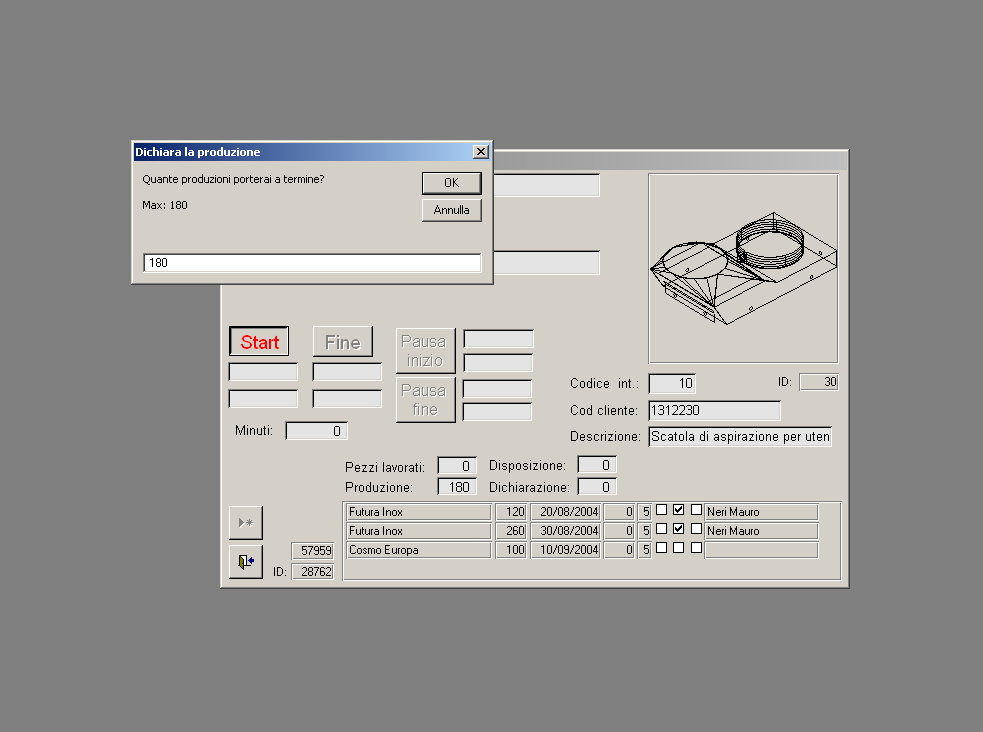983x732 pixels.
Task: Click the ID field showing 28762
Action: tap(312, 572)
